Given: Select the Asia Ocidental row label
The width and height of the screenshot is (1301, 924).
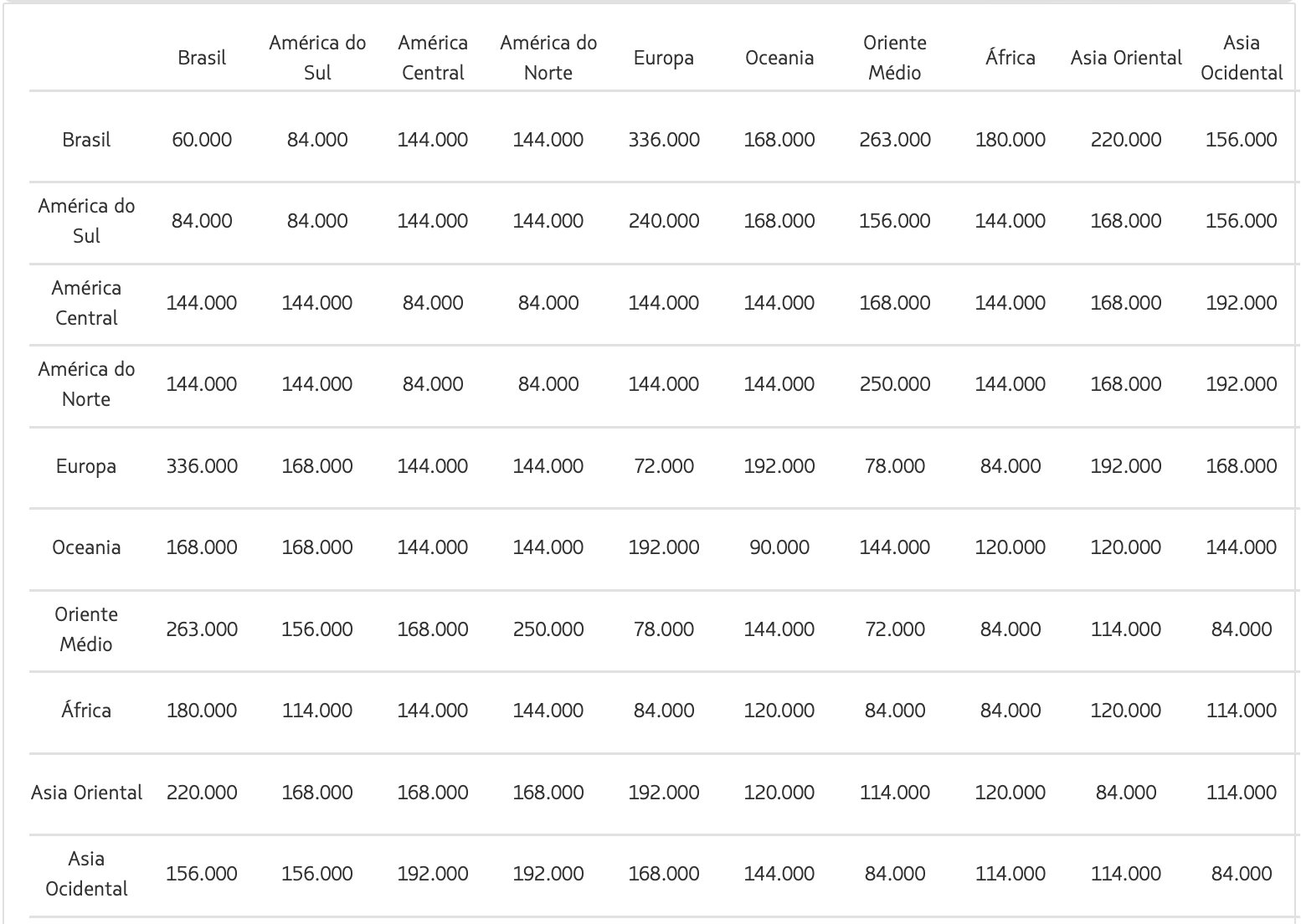Looking at the screenshot, I should pos(86,874).
